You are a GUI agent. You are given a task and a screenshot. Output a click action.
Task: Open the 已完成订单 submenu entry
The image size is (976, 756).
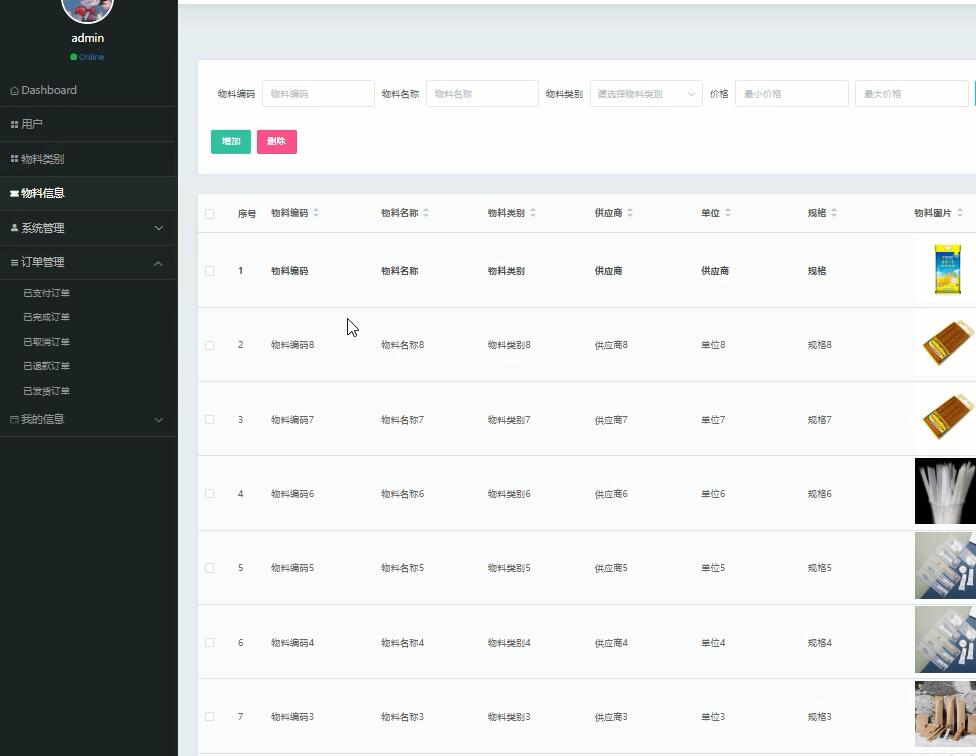coord(47,317)
